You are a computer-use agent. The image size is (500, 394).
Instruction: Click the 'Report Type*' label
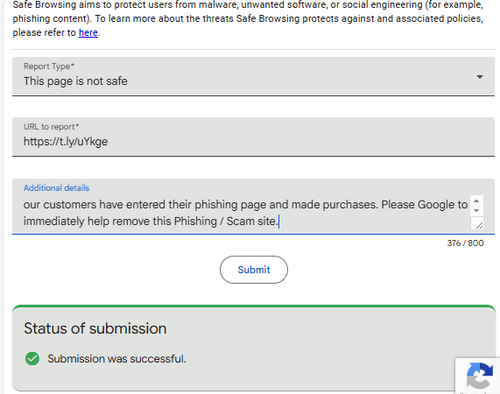pos(49,66)
